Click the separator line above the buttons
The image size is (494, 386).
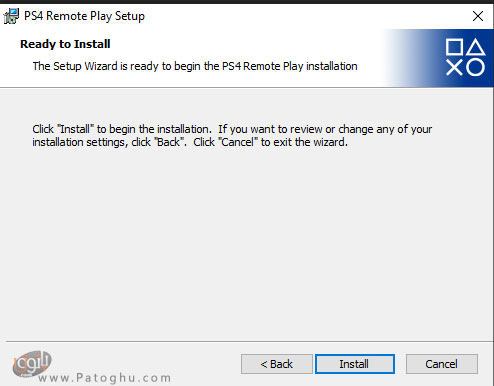click(x=249, y=341)
